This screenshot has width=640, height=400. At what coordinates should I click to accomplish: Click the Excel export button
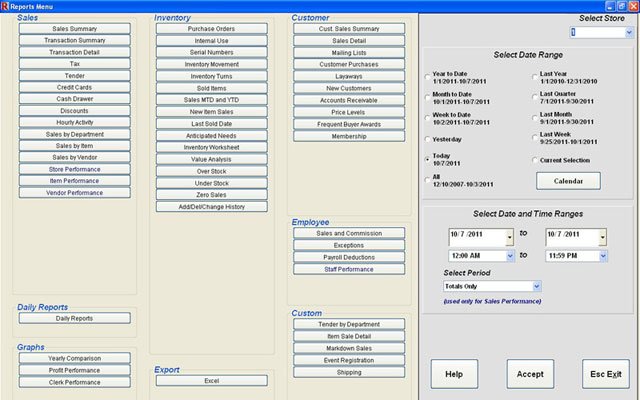pos(211,381)
